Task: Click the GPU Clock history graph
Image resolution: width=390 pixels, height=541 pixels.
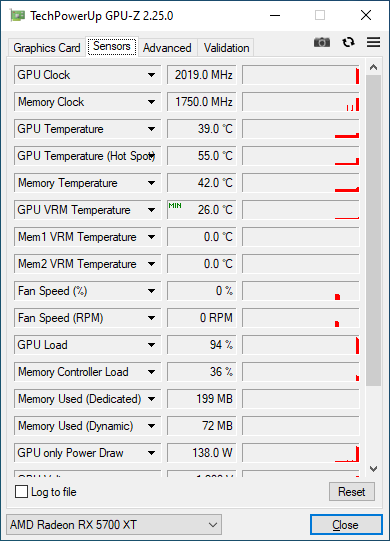Action: tap(301, 75)
